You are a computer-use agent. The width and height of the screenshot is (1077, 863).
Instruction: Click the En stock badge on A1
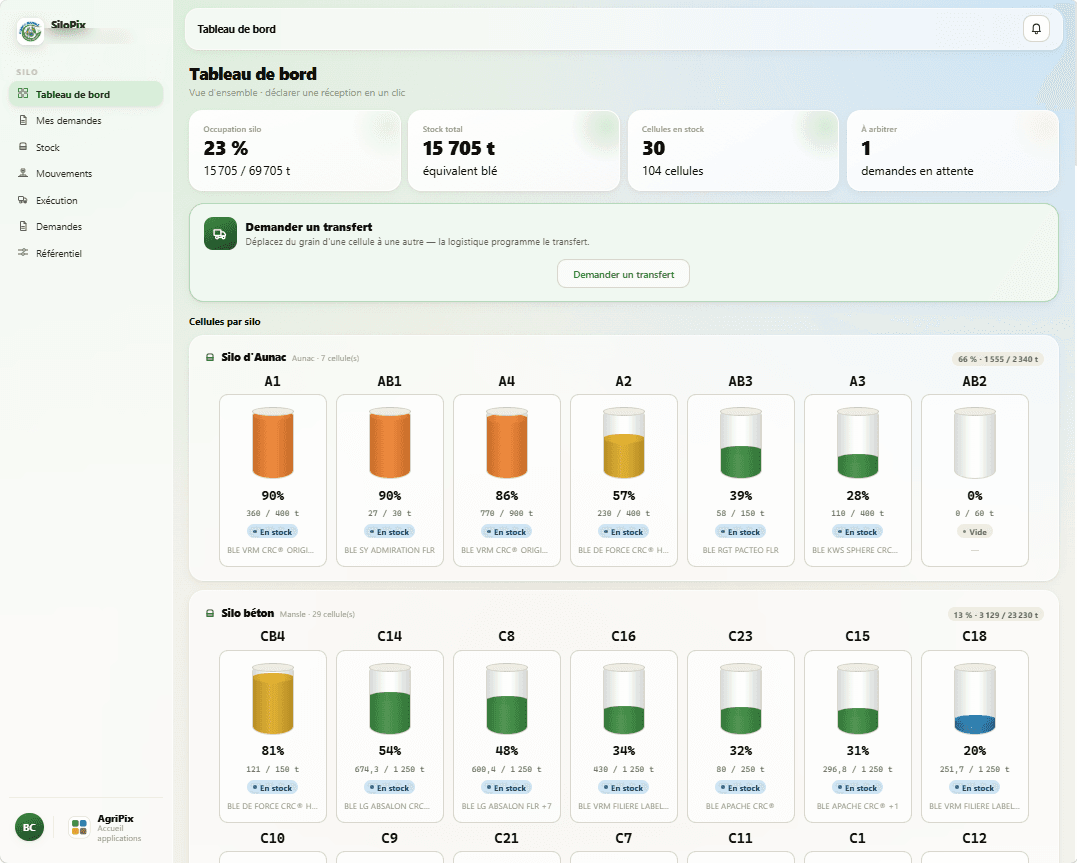coord(273,532)
